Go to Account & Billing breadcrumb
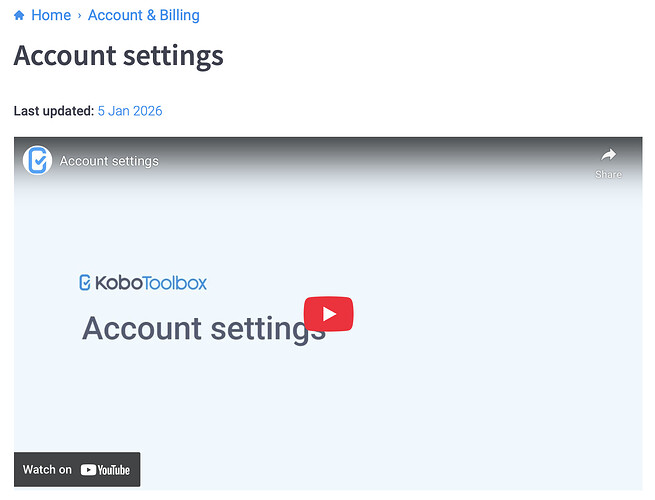Screen dimensions: 655x500 (x=144, y=15)
